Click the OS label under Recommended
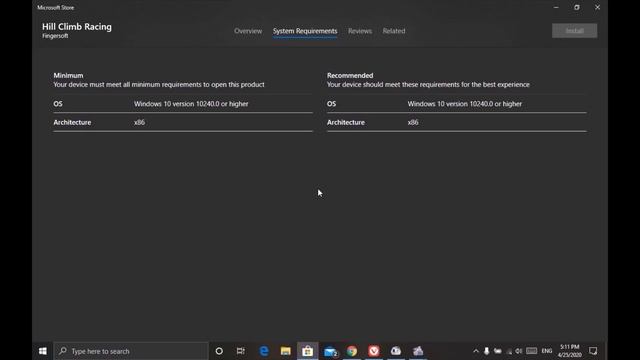 tap(331, 104)
